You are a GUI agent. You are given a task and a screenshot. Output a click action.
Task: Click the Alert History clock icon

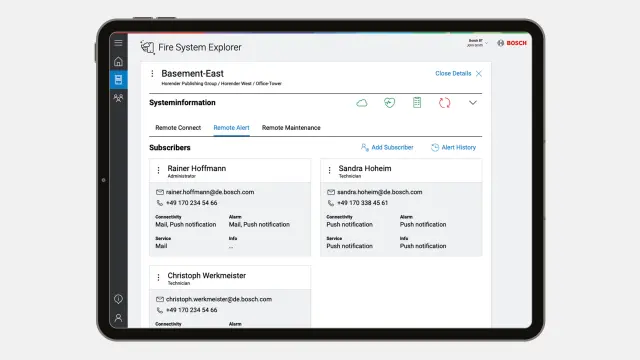[x=435, y=147]
